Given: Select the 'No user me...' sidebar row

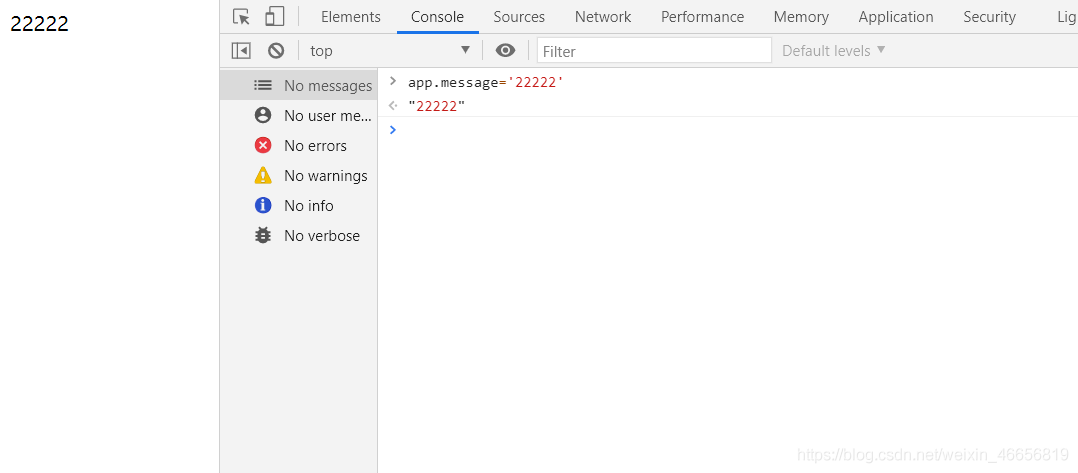Looking at the screenshot, I should (298, 116).
